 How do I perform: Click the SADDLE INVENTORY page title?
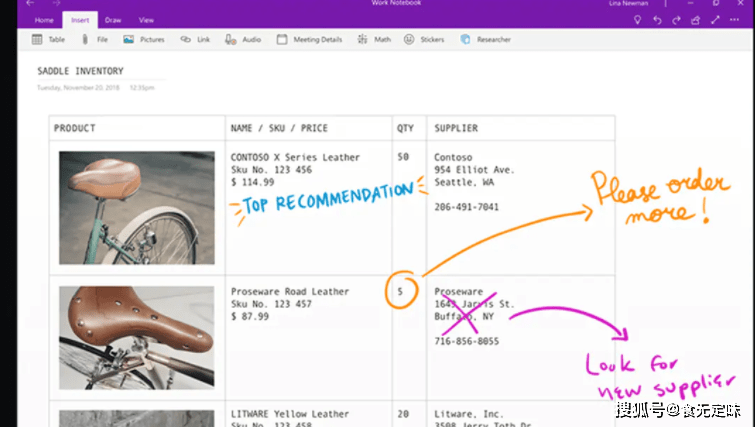(80, 71)
